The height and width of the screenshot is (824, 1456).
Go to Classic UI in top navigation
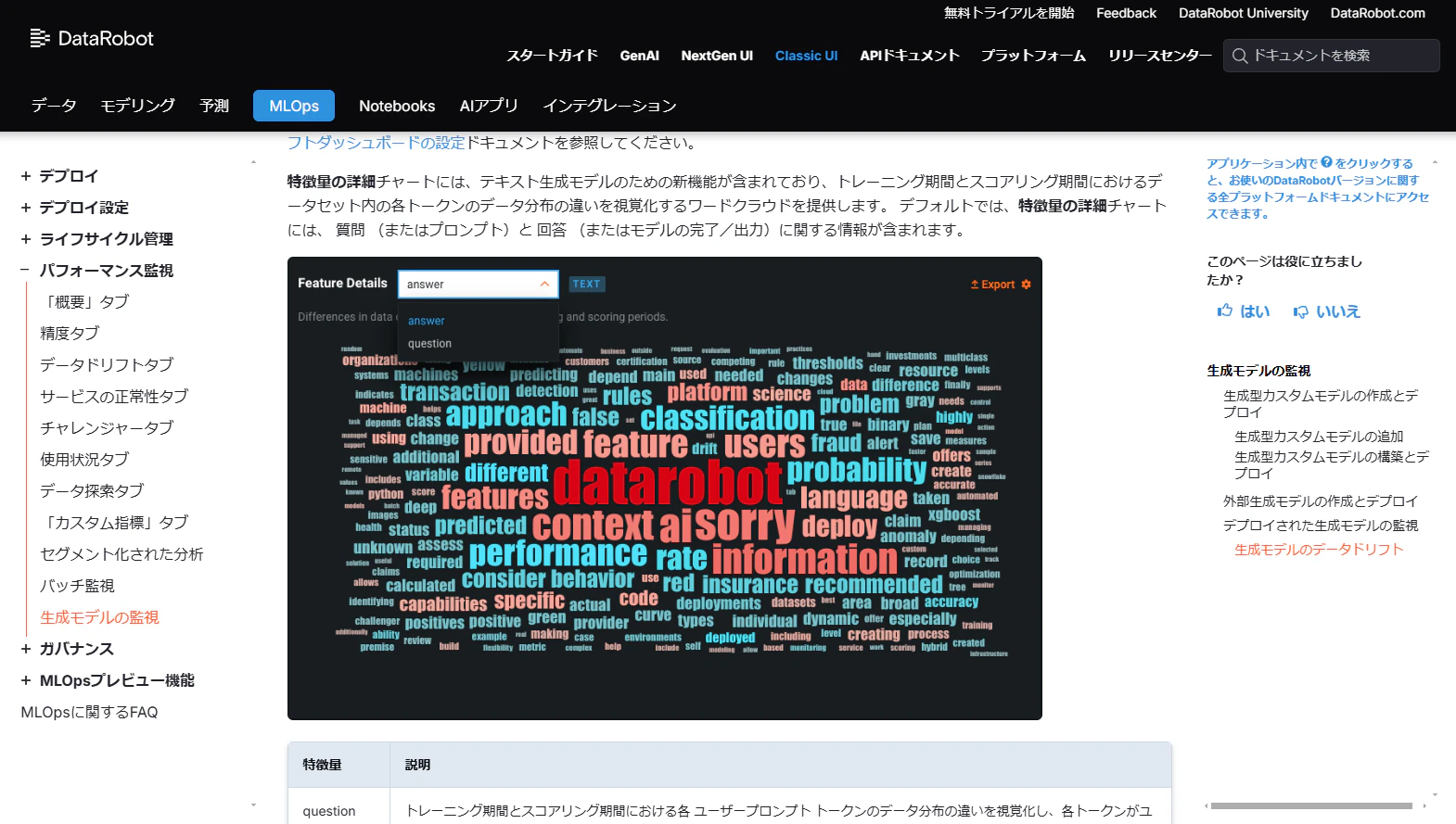click(806, 56)
